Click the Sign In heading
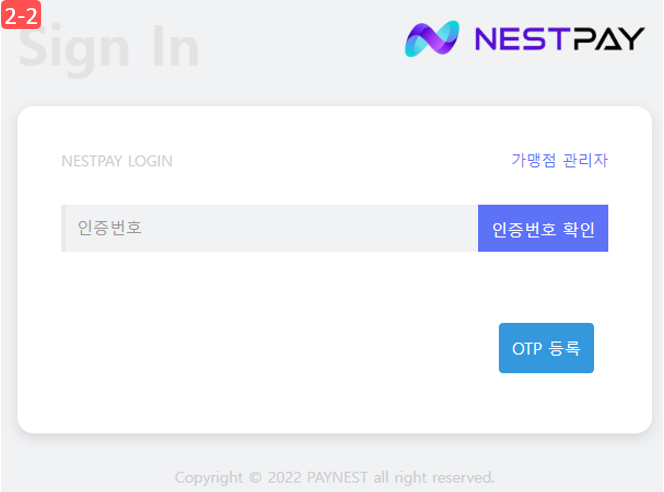 (x=108, y=49)
